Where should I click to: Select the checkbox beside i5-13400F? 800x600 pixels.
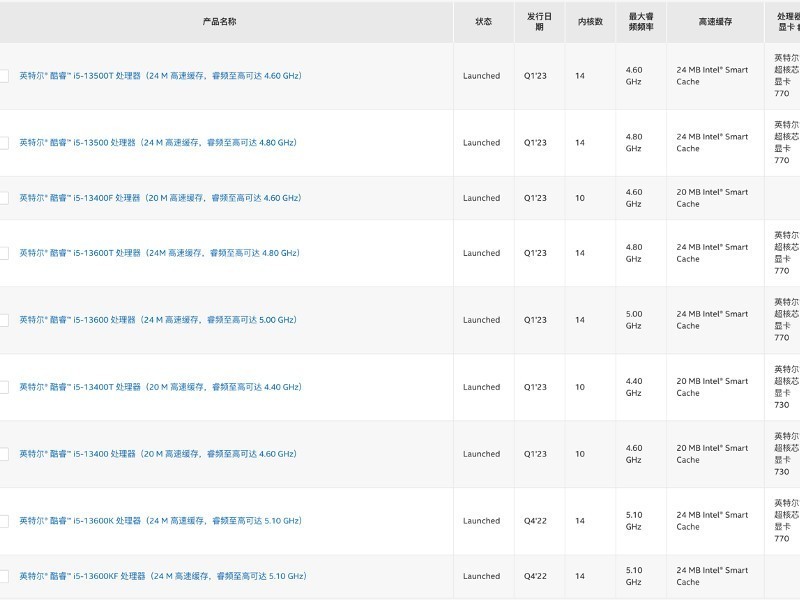[3, 198]
